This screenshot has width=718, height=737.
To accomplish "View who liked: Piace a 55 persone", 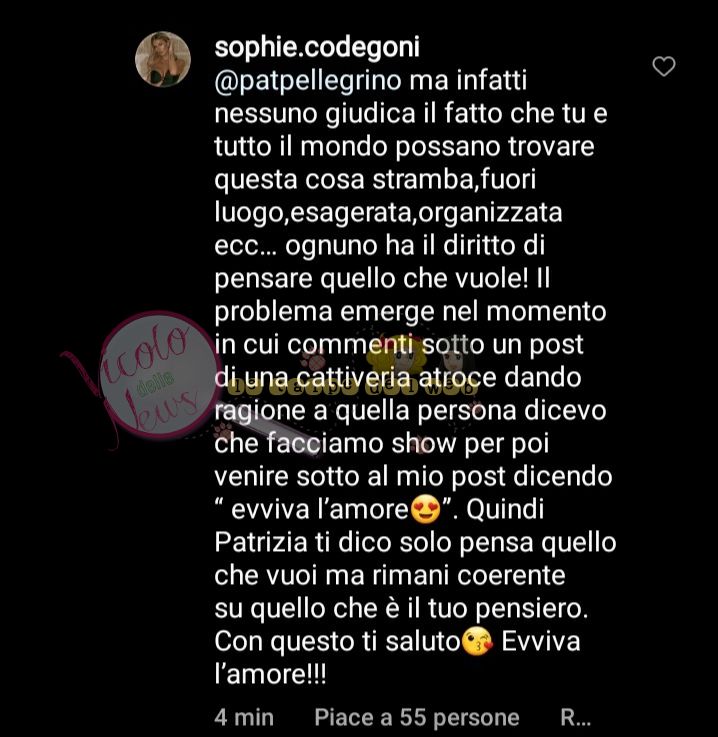I will (x=417, y=717).
